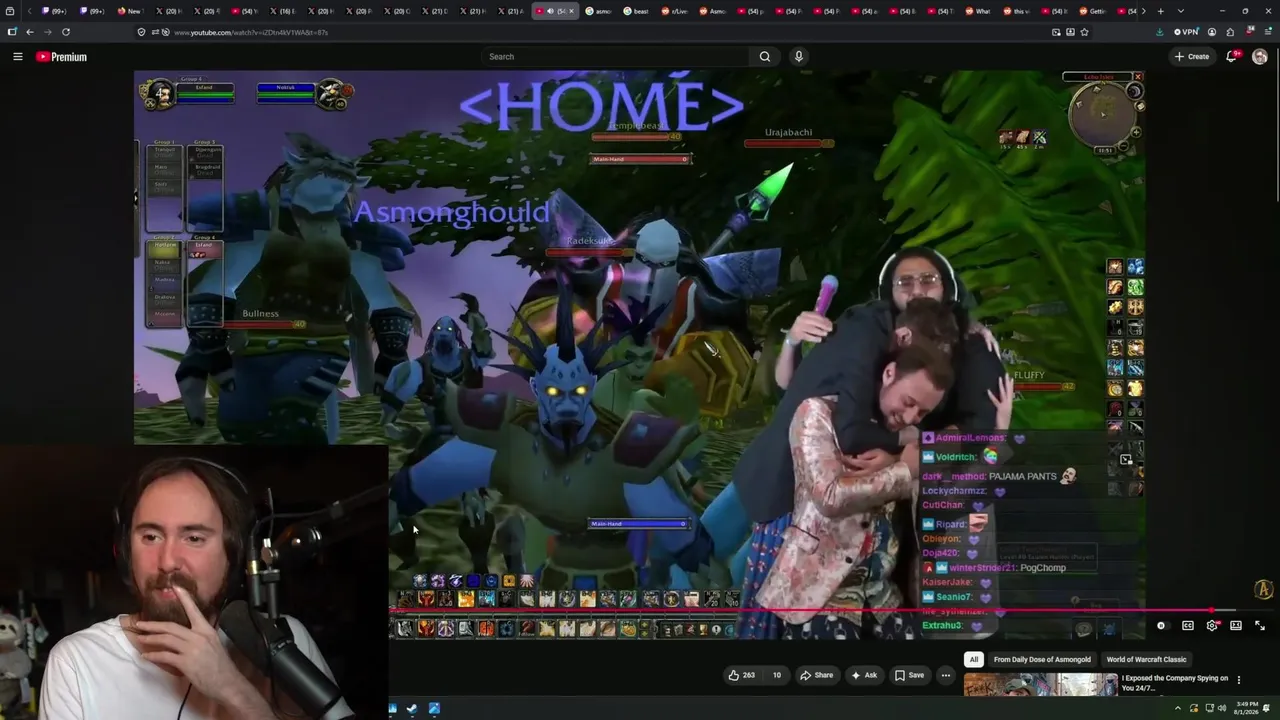Close the active YouTube tab
The width and height of the screenshot is (1280, 720).
[x=571, y=11]
